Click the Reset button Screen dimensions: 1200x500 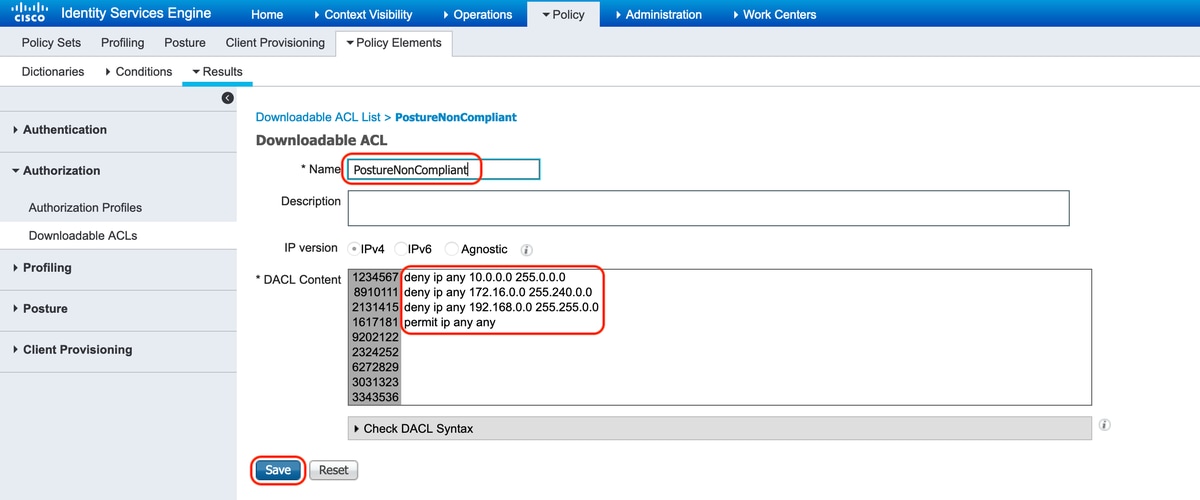(x=333, y=470)
